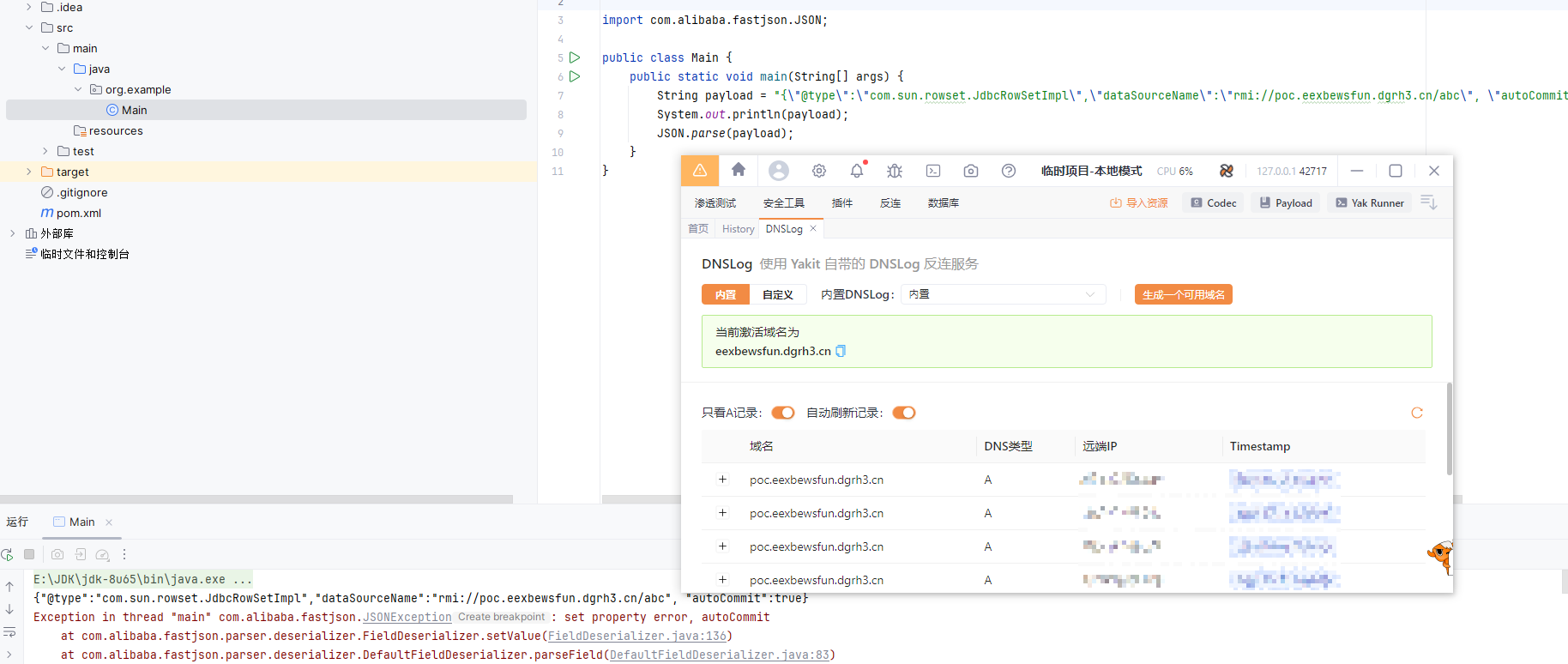Screen dimensions: 1568x664
Task: Launch Yak Runner
Action: 1370,203
